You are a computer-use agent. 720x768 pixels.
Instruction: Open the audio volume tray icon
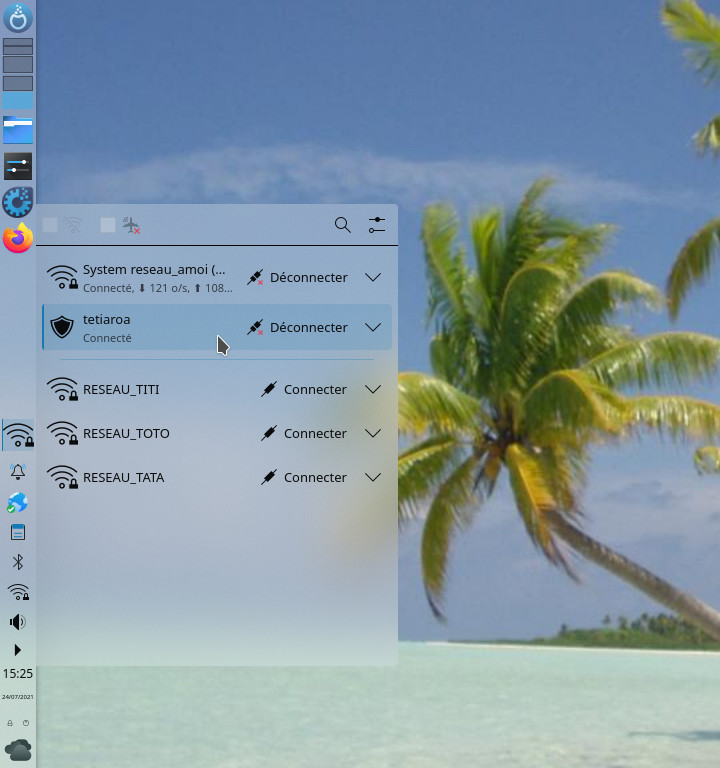(18, 622)
